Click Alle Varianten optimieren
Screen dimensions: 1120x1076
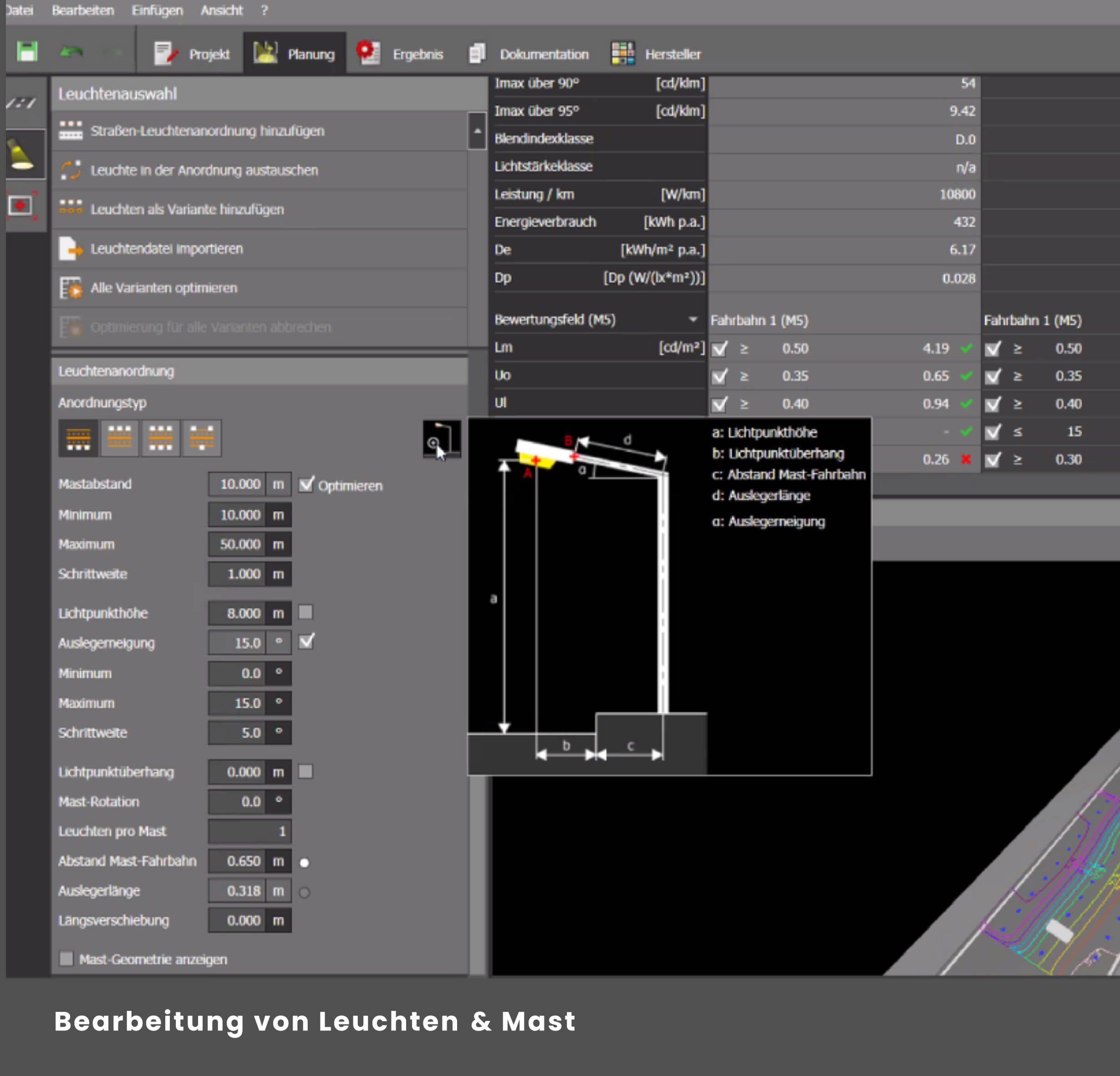[260, 288]
